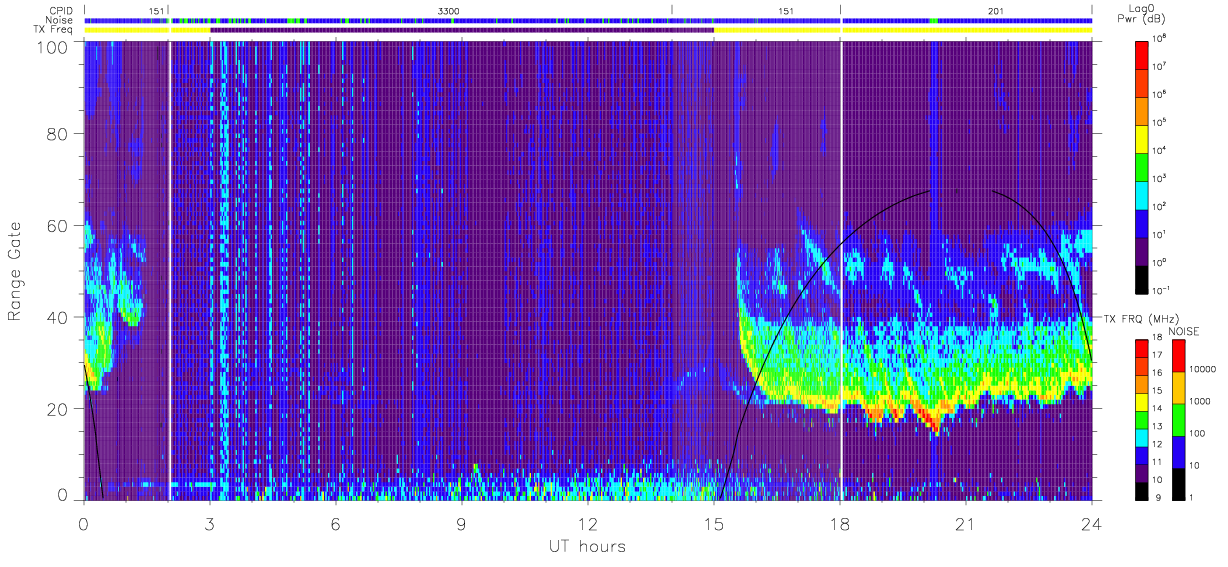
Task: Click the 10000 label on NOISE scale
Action: tap(1203, 370)
